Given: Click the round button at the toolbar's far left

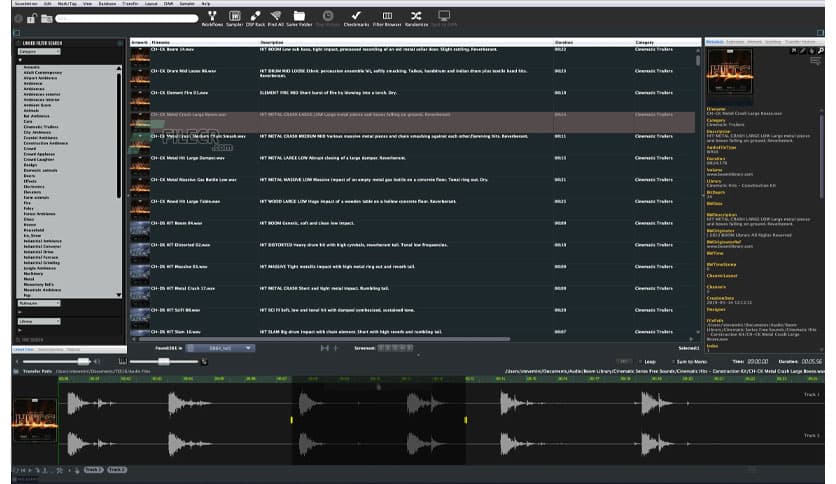Looking at the screenshot, I should (19, 19).
